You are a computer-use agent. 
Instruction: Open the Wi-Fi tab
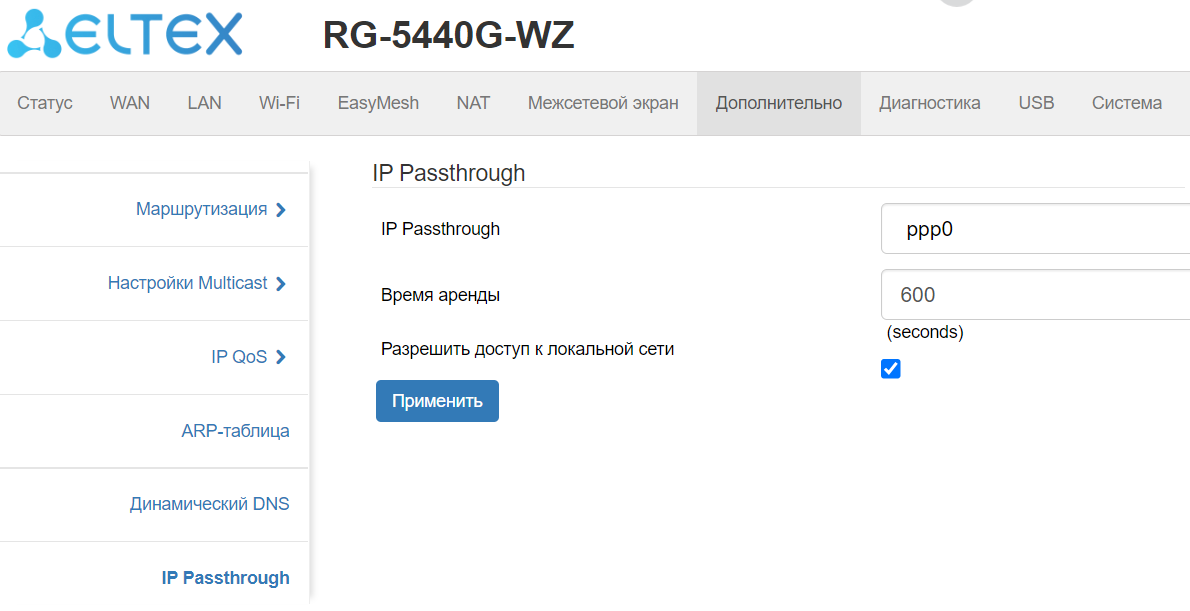279,103
